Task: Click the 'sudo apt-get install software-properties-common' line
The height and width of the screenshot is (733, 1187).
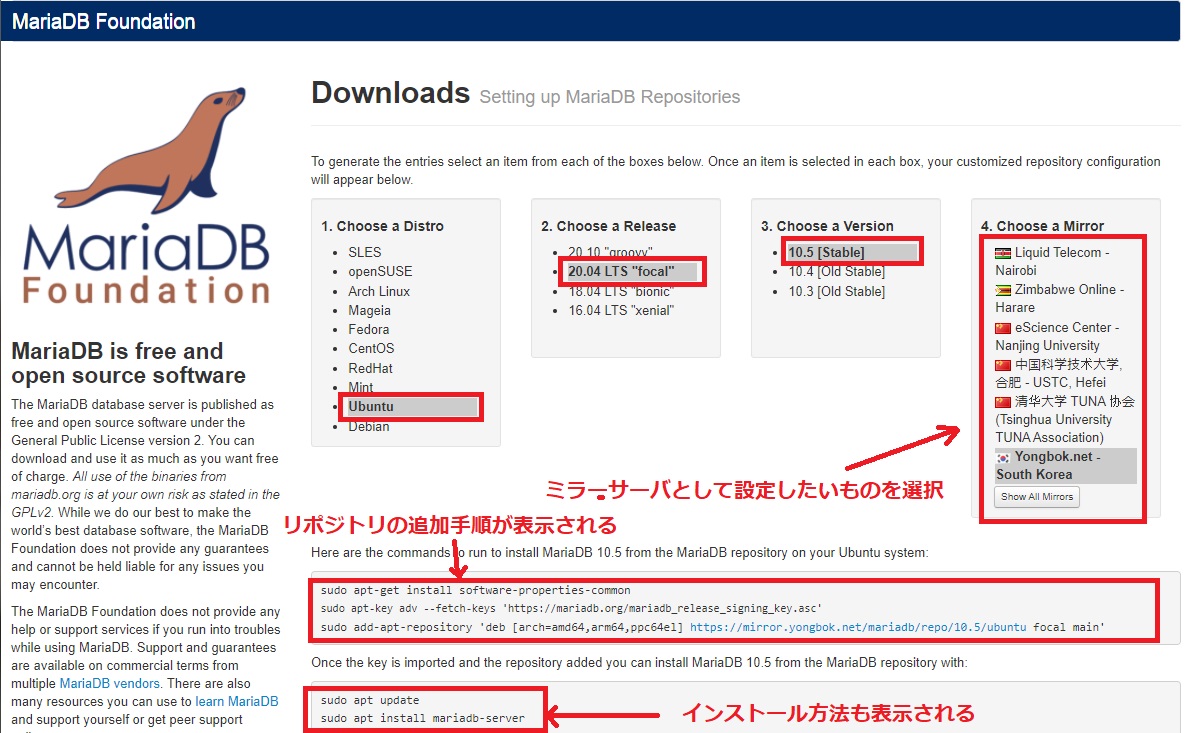Action: click(475, 590)
